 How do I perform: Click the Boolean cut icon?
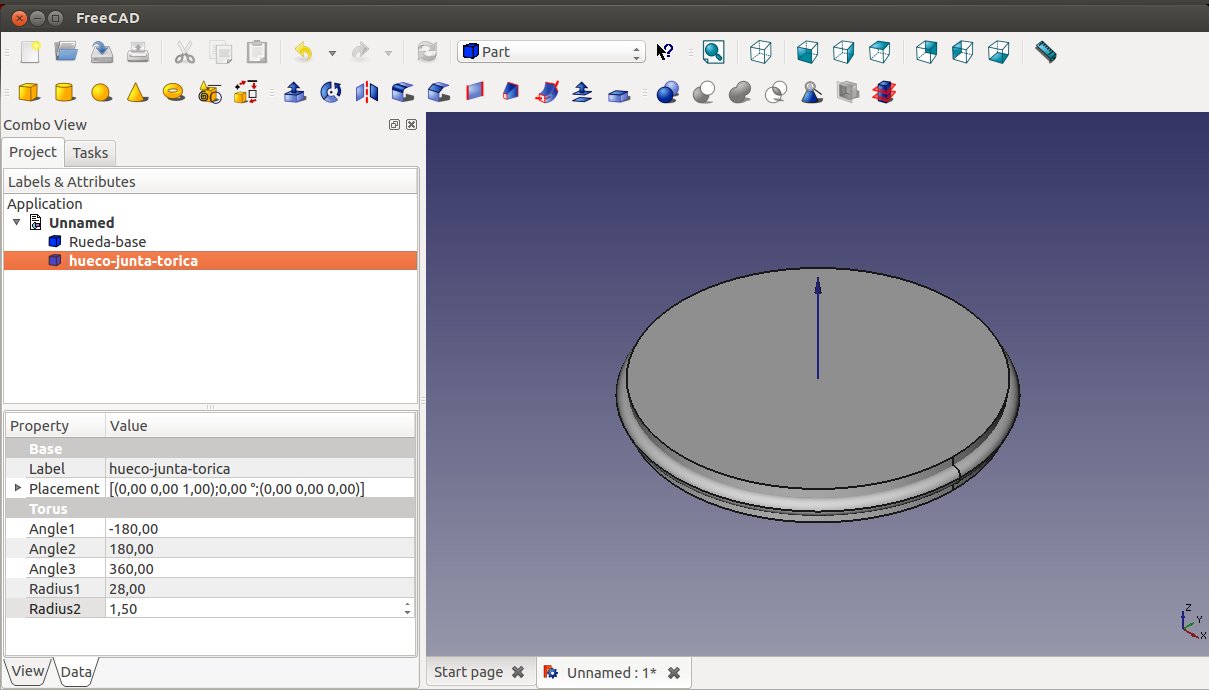coord(704,93)
